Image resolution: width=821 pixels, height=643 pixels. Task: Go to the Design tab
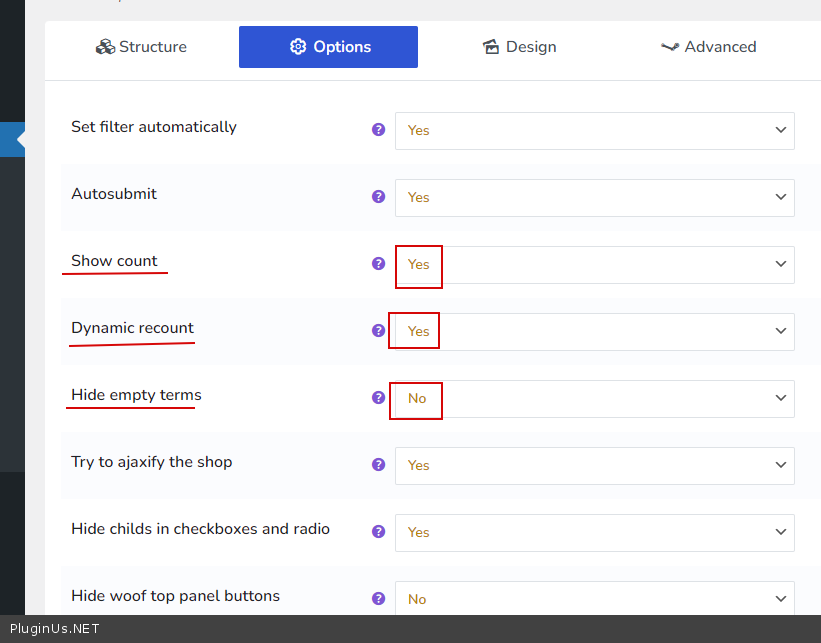pyautogui.click(x=519, y=47)
